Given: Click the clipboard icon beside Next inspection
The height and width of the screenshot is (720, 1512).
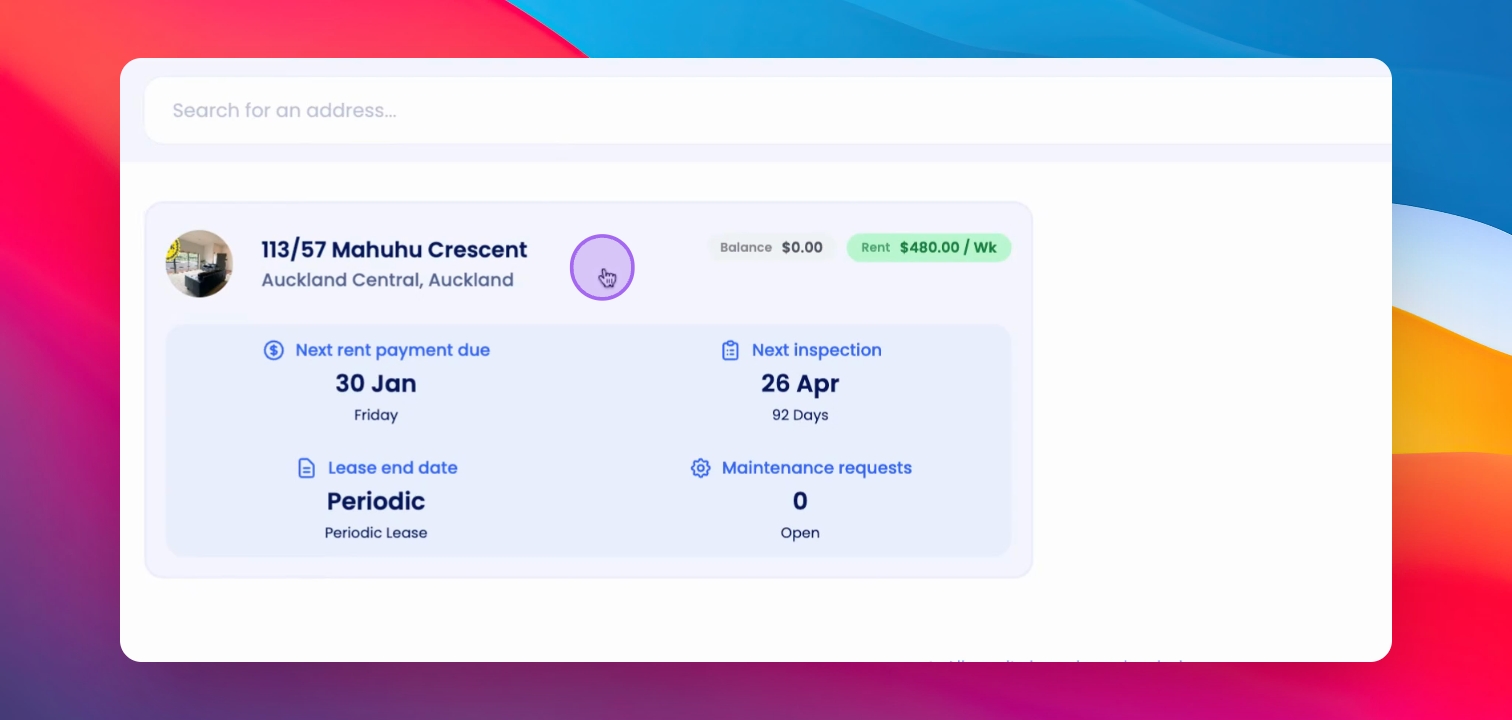Looking at the screenshot, I should pyautogui.click(x=731, y=350).
